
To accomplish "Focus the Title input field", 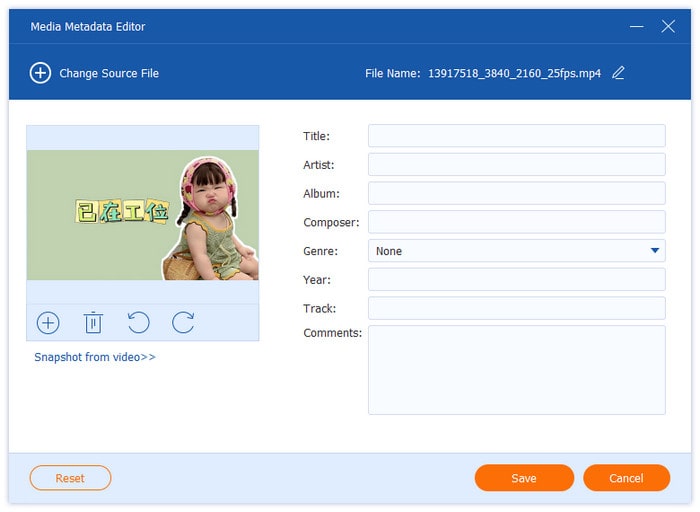I will [x=516, y=136].
